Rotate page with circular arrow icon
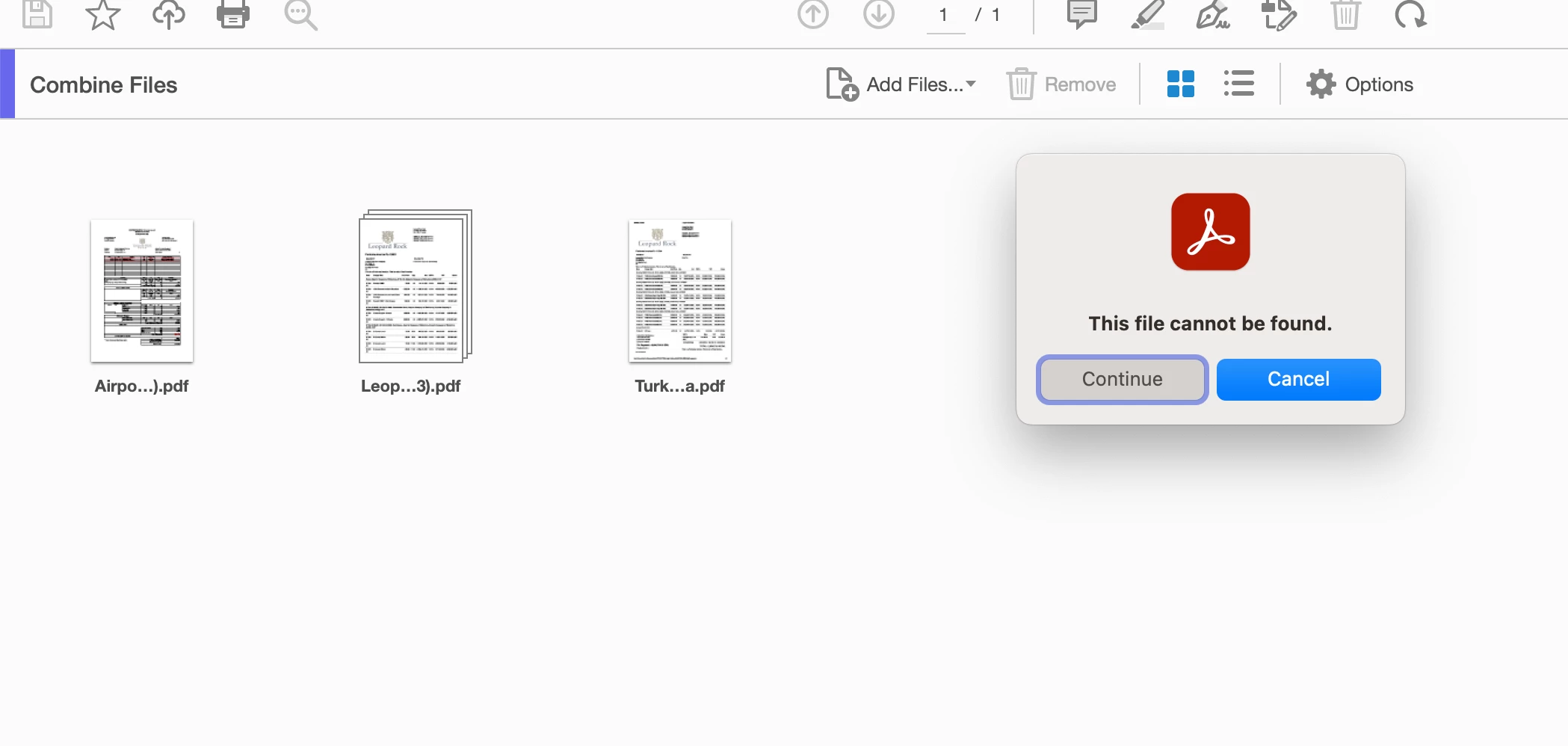Screen dimensions: 1568x746 [x=1411, y=14]
